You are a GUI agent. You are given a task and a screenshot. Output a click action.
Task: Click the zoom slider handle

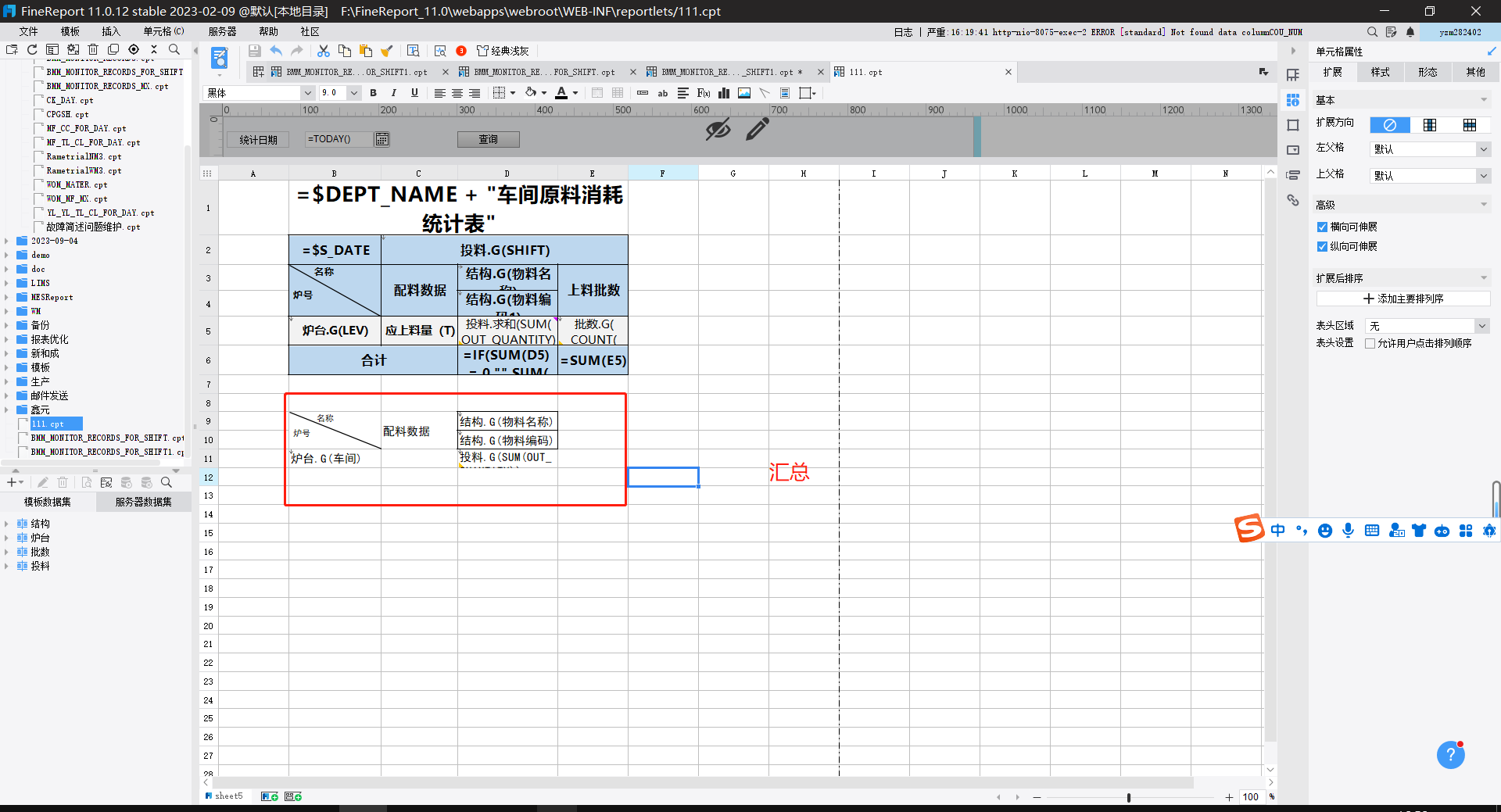tap(1128, 797)
